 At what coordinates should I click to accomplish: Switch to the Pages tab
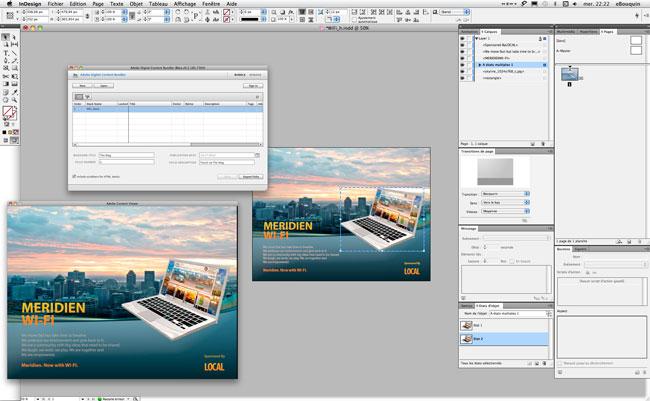coord(608,32)
